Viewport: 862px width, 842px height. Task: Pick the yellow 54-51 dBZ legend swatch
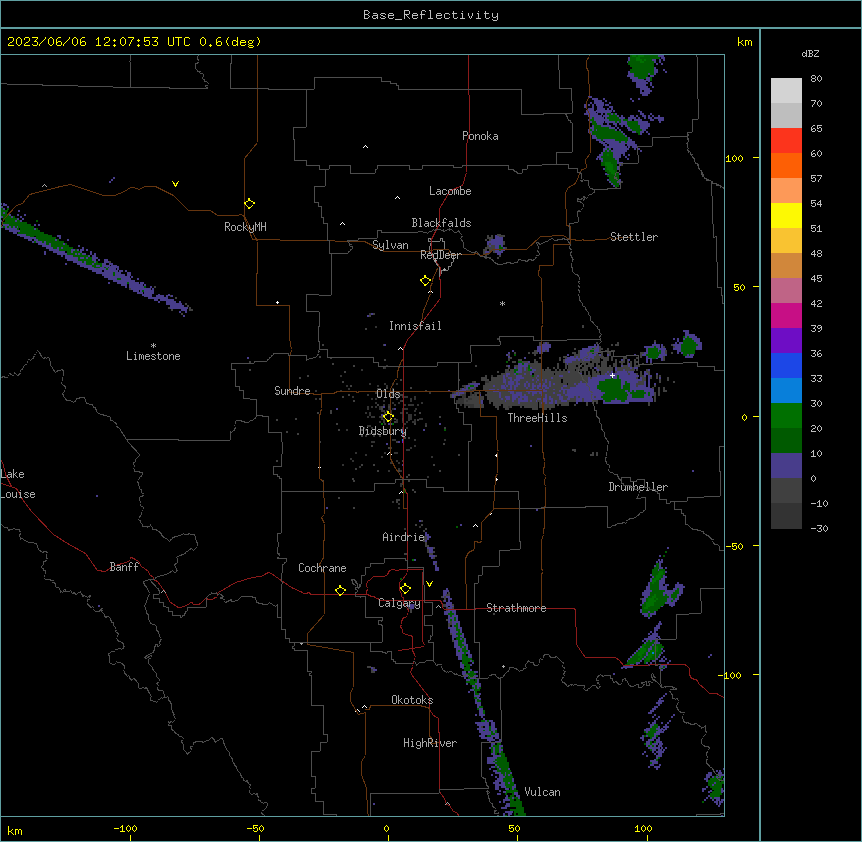786,215
